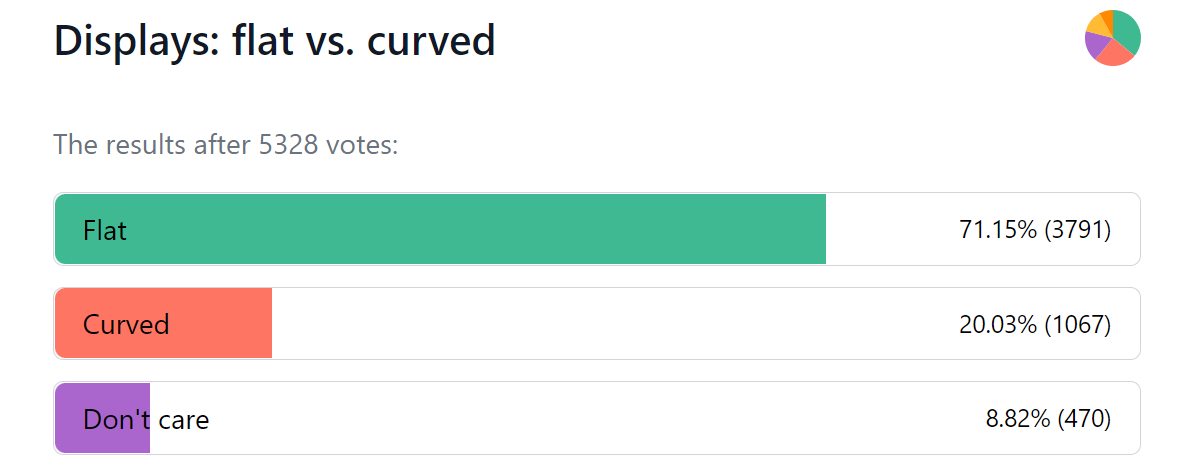Click the green slice of the pie chart icon
The image size is (1200, 465).
pyautogui.click(x=1127, y=29)
